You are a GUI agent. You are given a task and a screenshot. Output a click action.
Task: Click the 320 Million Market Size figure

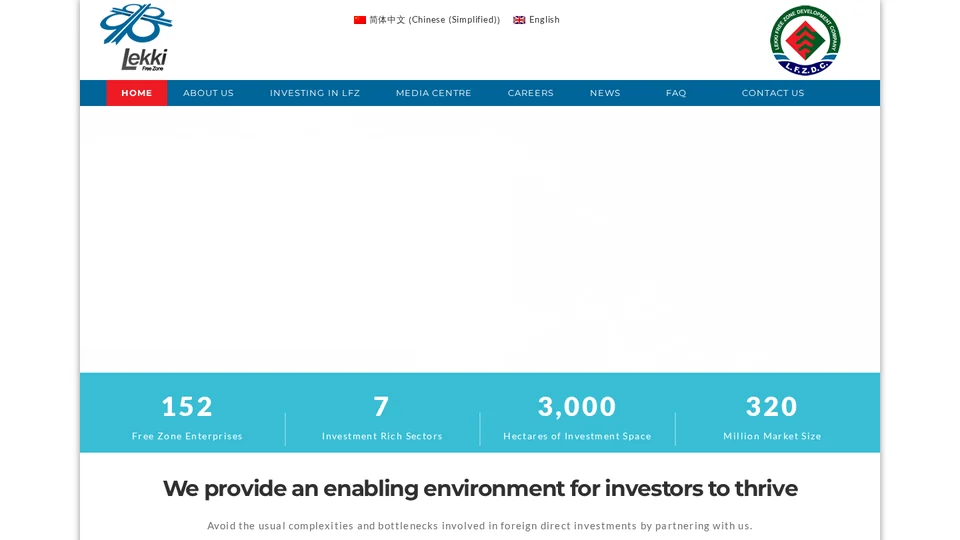coord(771,407)
